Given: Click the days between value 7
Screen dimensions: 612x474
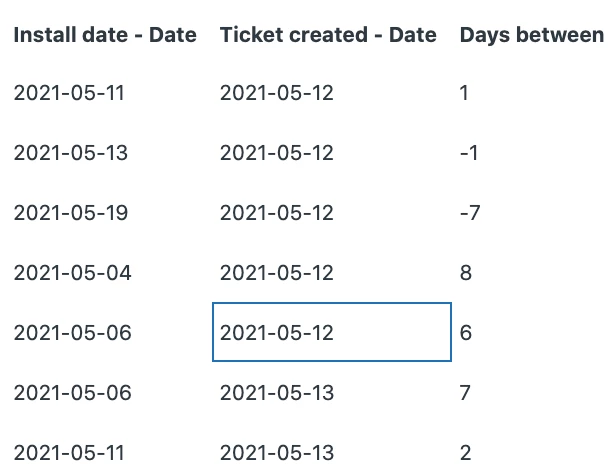Looking at the screenshot, I should [x=465, y=393].
